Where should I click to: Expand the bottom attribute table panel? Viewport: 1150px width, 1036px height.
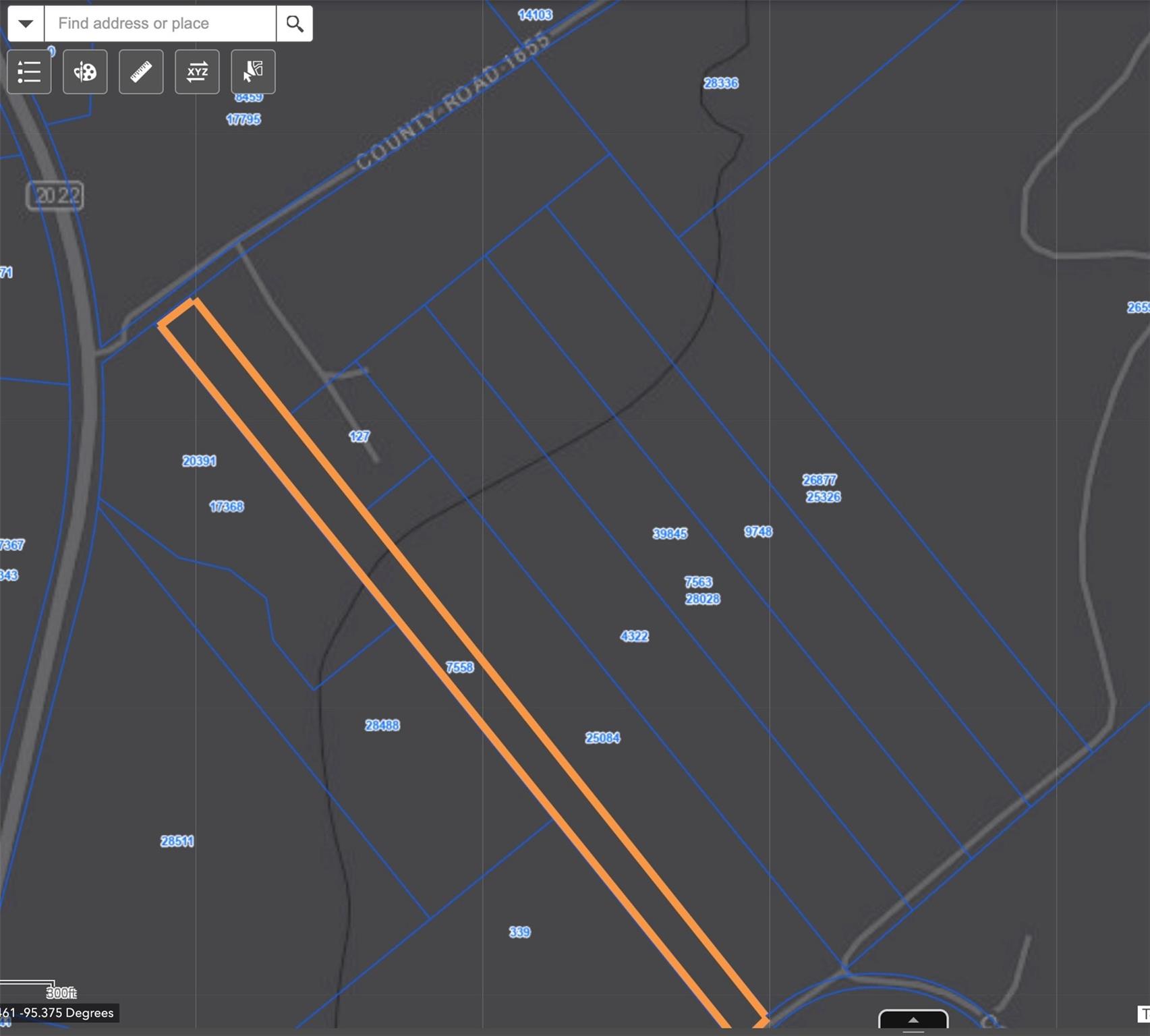[x=913, y=1020]
